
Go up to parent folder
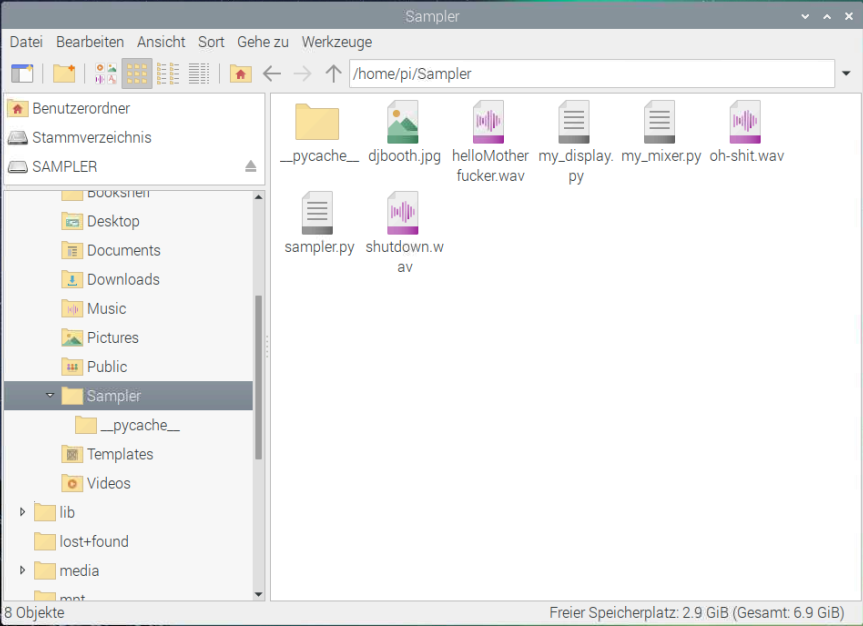coord(333,73)
